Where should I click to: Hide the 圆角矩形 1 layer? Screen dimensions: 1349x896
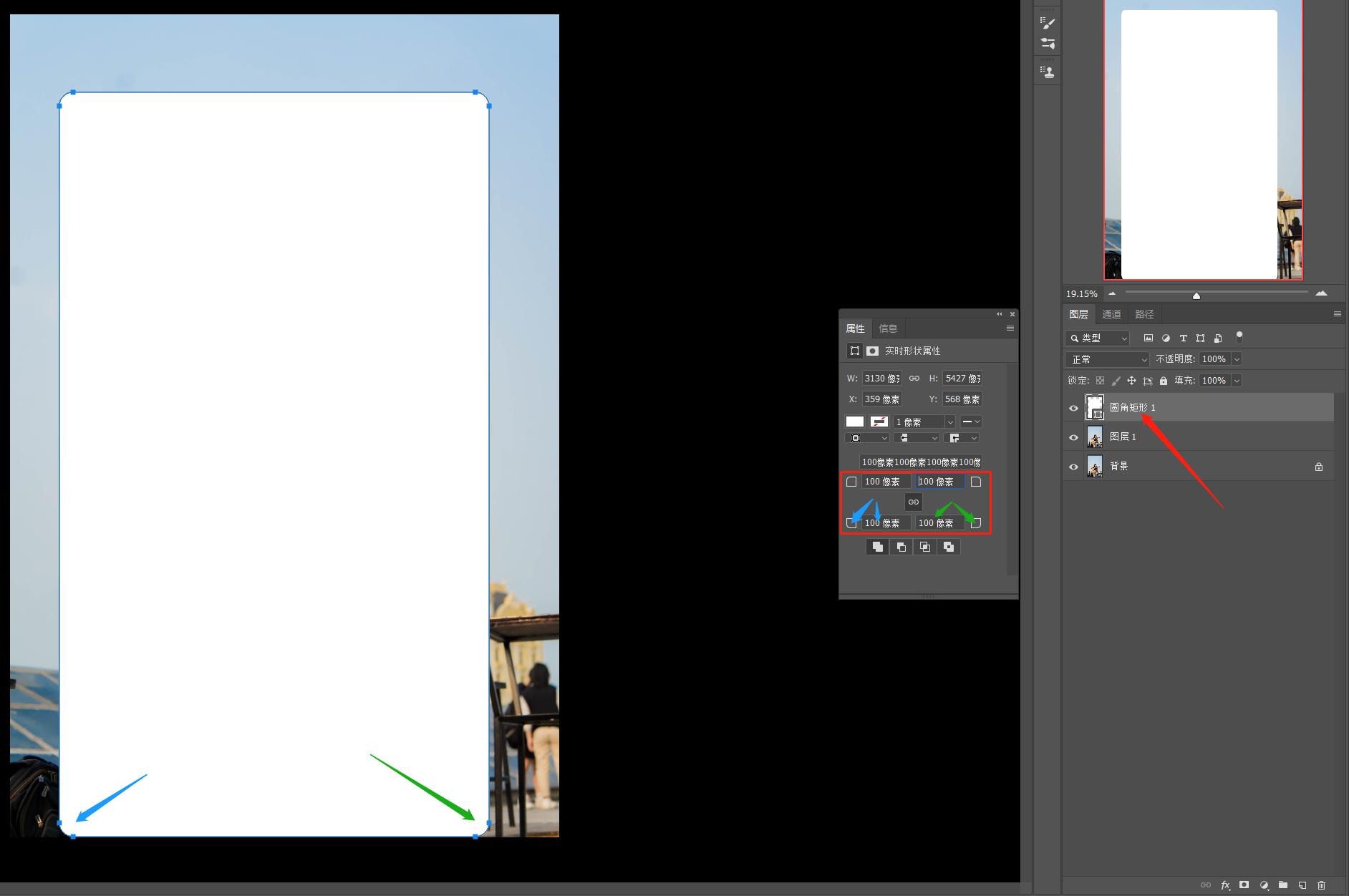click(x=1073, y=408)
